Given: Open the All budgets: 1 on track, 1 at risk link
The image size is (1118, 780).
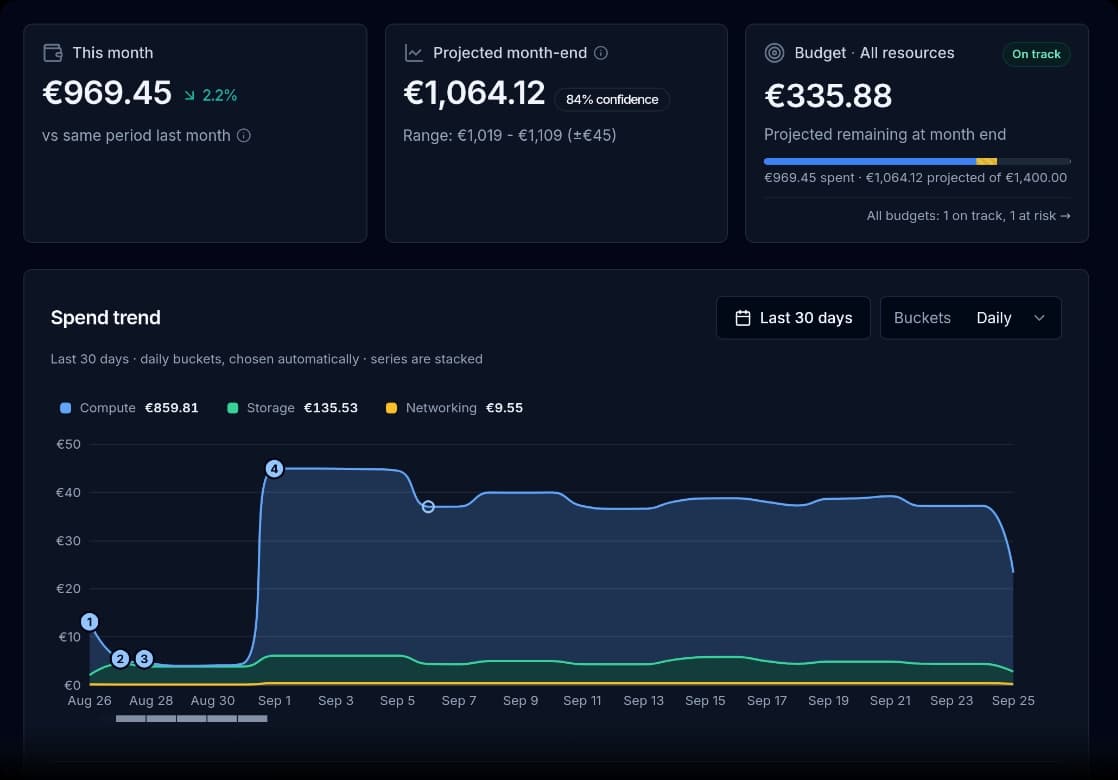Looking at the screenshot, I should pyautogui.click(x=968, y=215).
